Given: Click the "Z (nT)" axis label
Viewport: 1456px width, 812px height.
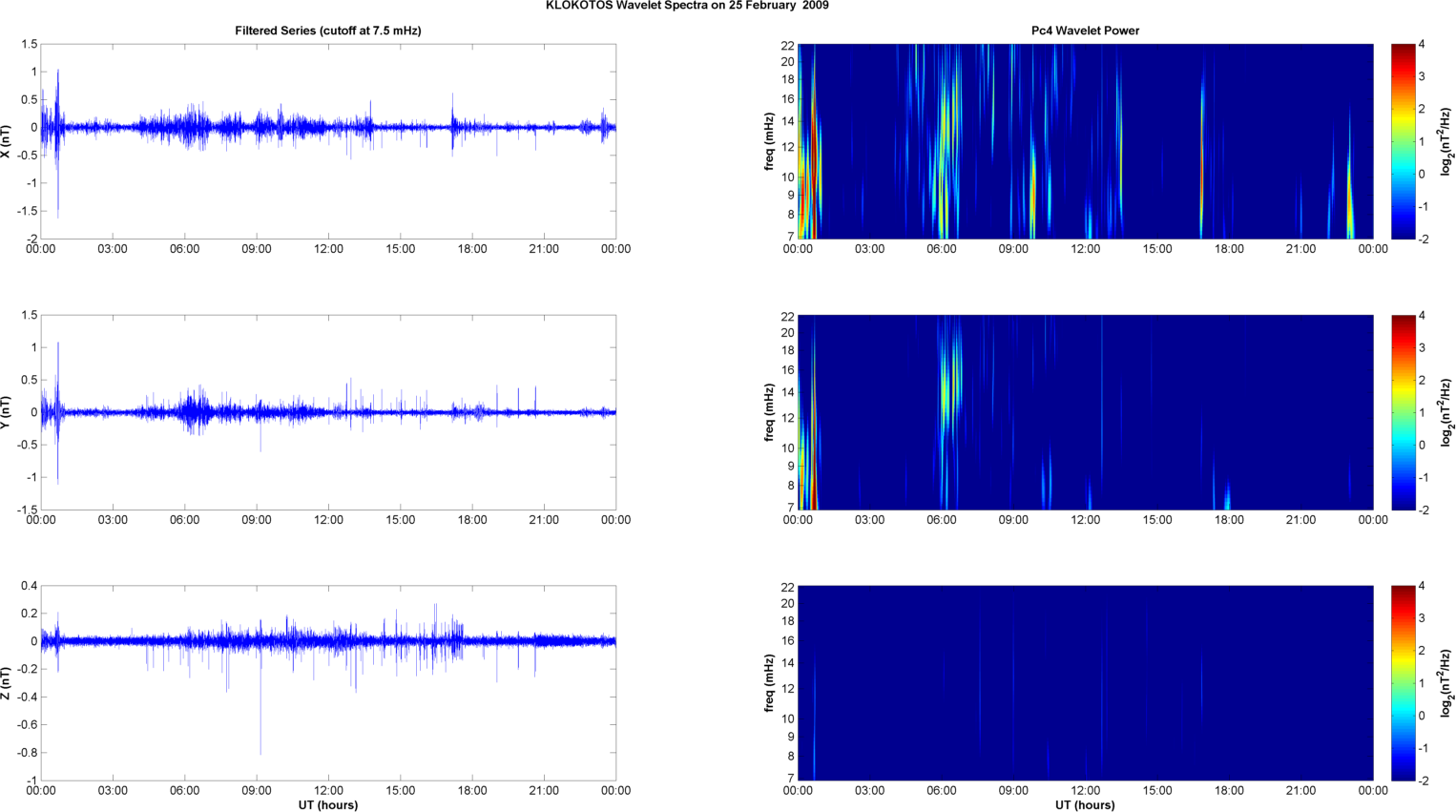Looking at the screenshot, I should (x=7, y=683).
